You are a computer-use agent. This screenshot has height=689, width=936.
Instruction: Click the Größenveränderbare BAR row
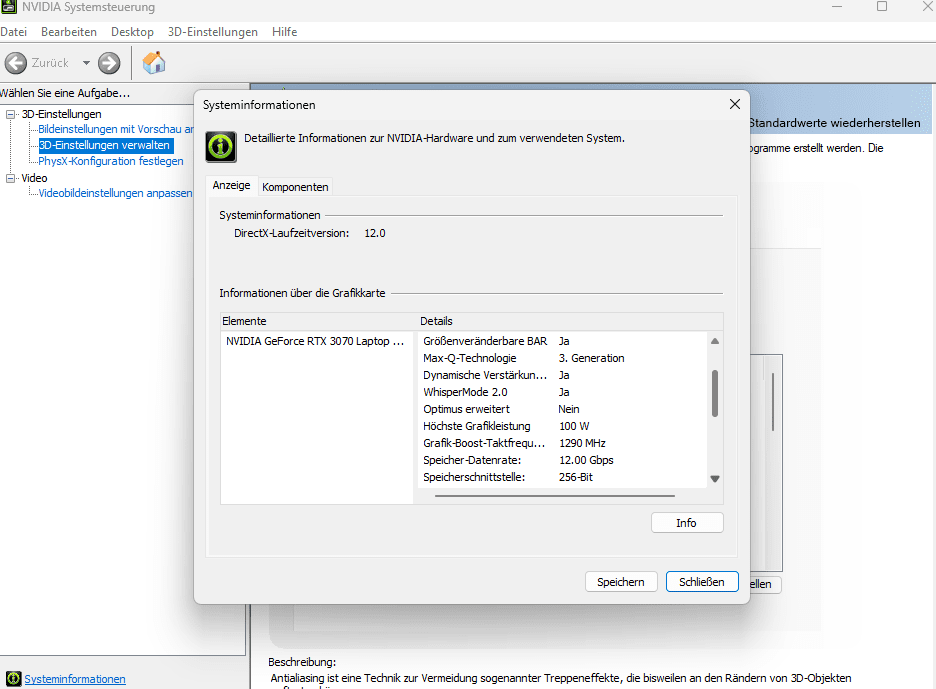(563, 341)
